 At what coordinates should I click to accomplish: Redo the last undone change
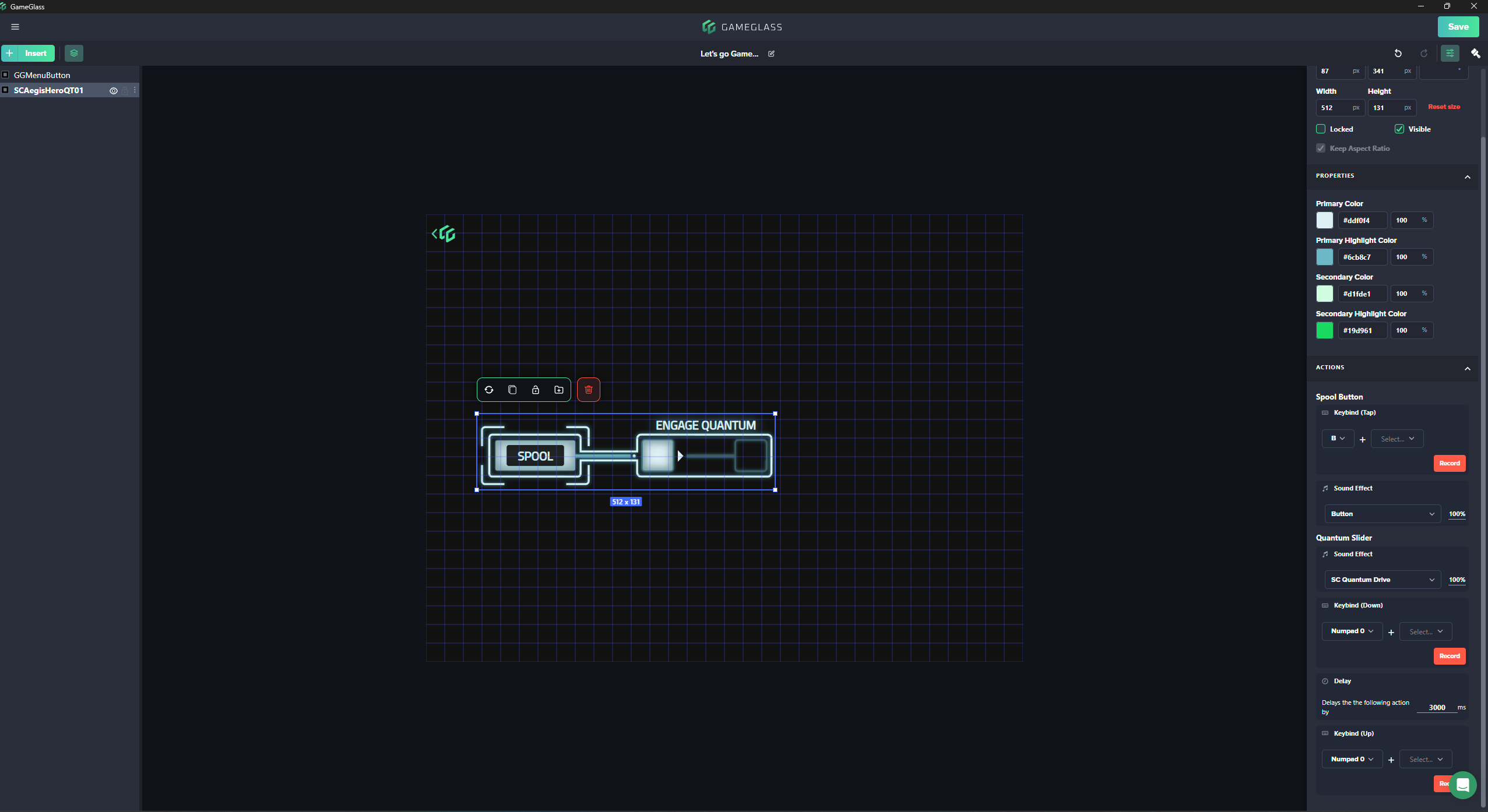(1424, 53)
